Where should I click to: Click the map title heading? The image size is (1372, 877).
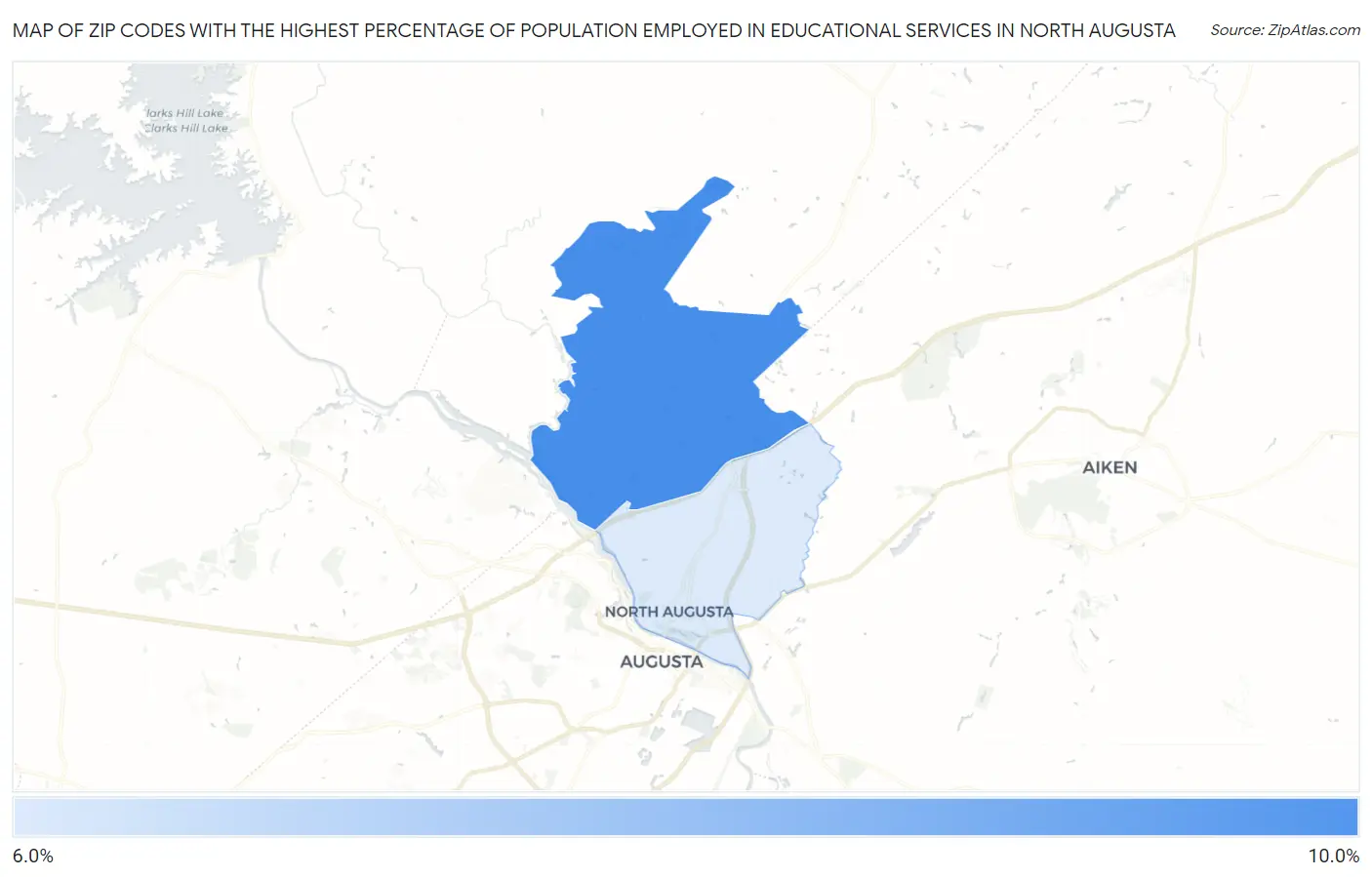point(594,30)
